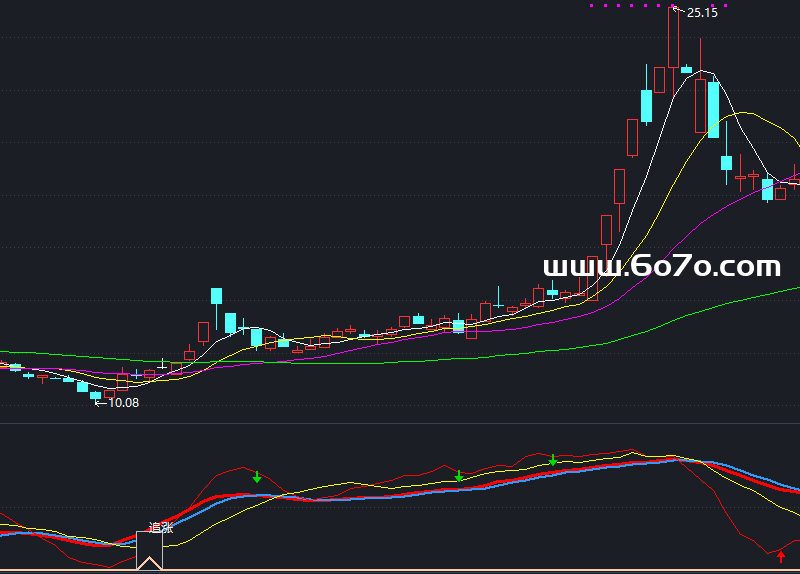Select the large cyan candle right of the peak

pos(713,109)
